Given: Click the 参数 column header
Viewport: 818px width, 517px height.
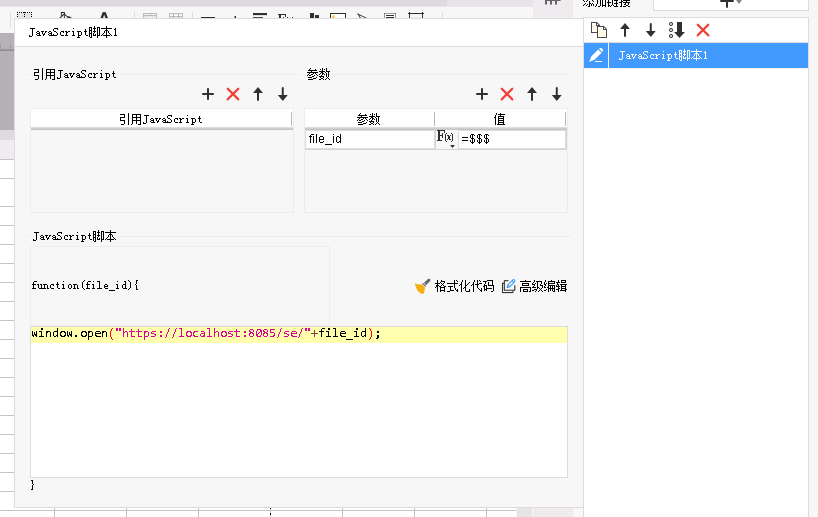Looking at the screenshot, I should (x=369, y=119).
